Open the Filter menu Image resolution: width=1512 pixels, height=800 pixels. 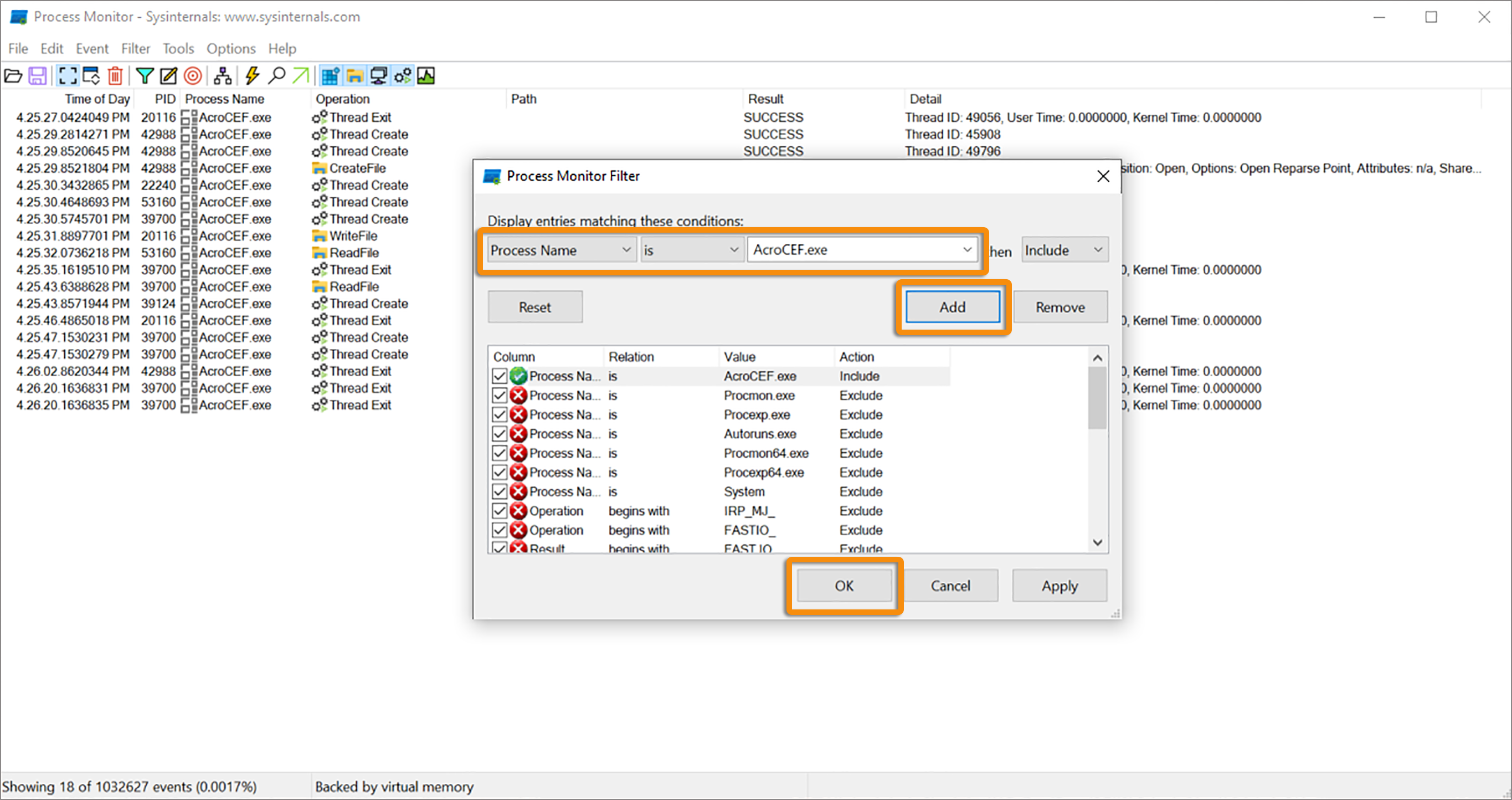coord(136,49)
